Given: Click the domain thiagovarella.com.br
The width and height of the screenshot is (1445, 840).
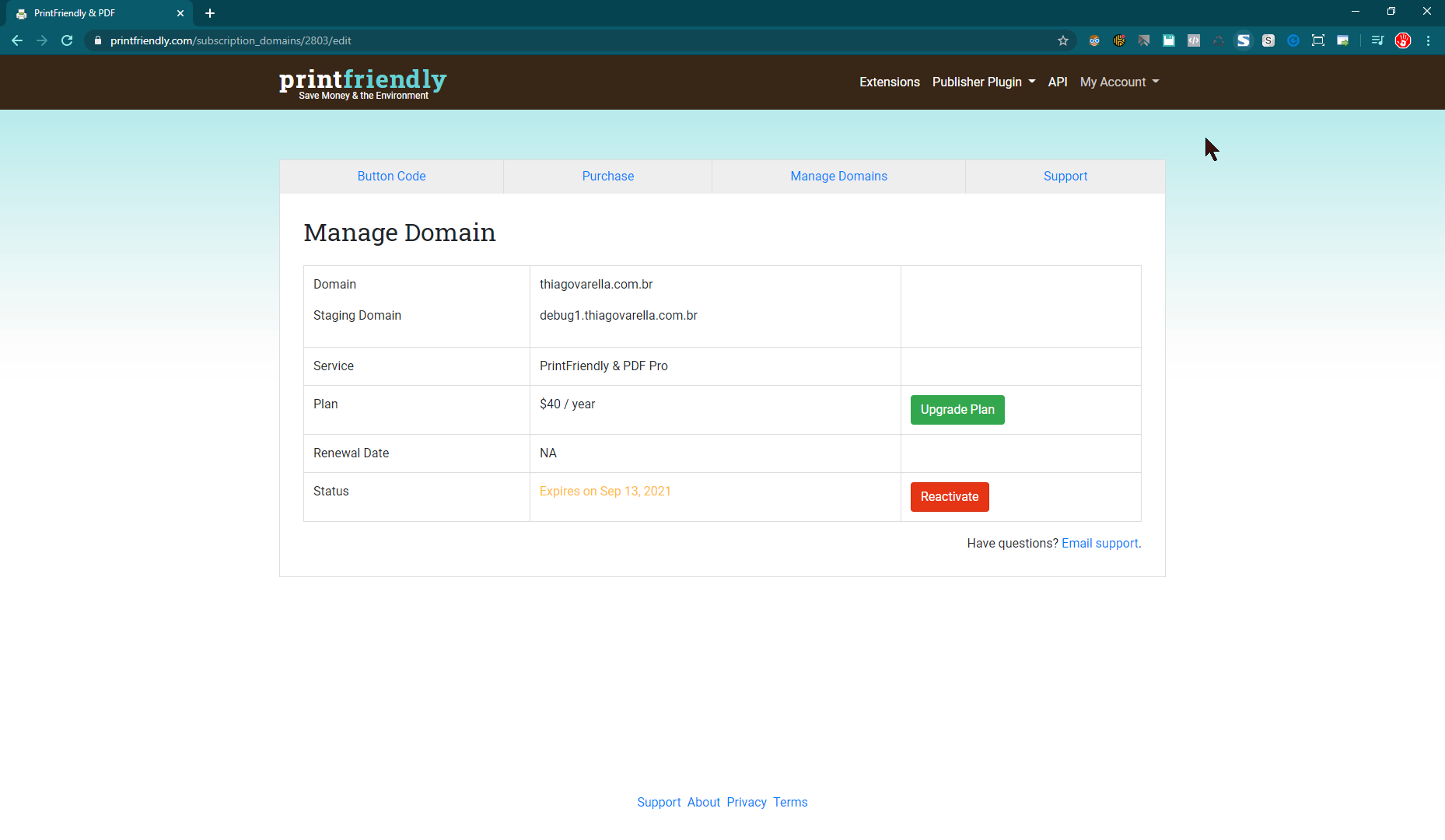Looking at the screenshot, I should (597, 285).
